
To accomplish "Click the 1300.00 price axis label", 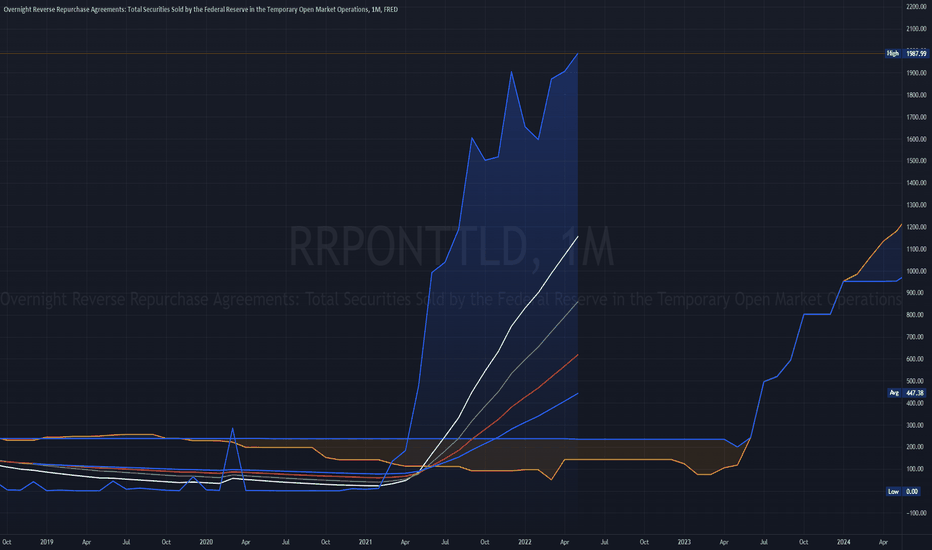I will tap(917, 205).
